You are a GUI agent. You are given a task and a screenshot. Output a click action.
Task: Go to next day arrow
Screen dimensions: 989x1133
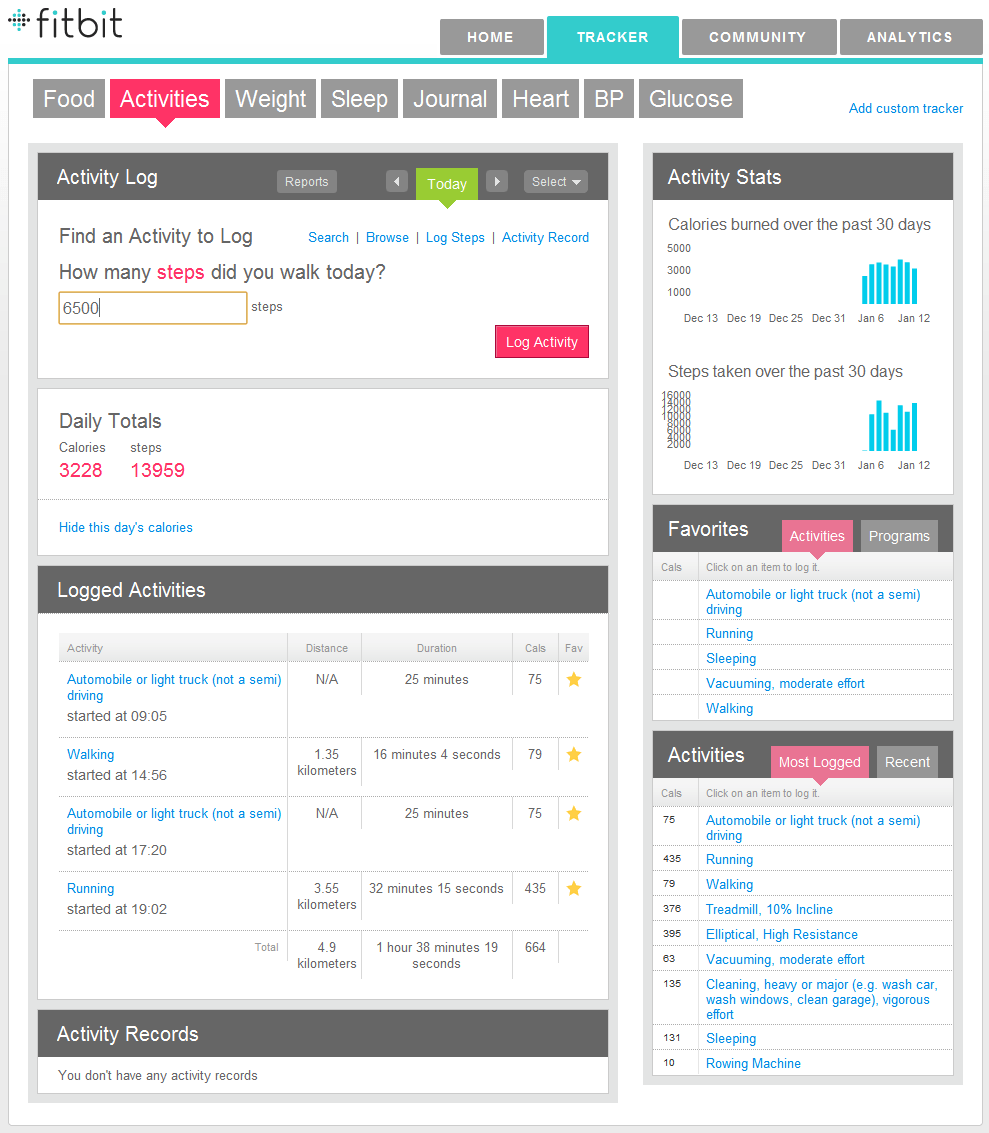point(497,181)
